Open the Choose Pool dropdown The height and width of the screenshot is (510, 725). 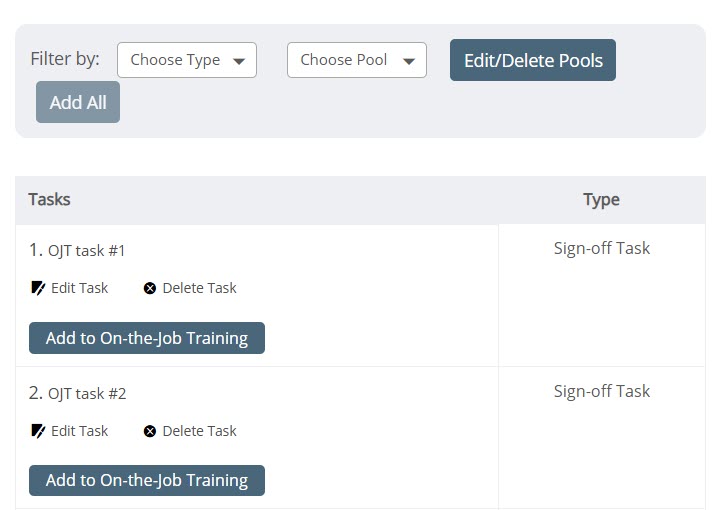pyautogui.click(x=356, y=60)
